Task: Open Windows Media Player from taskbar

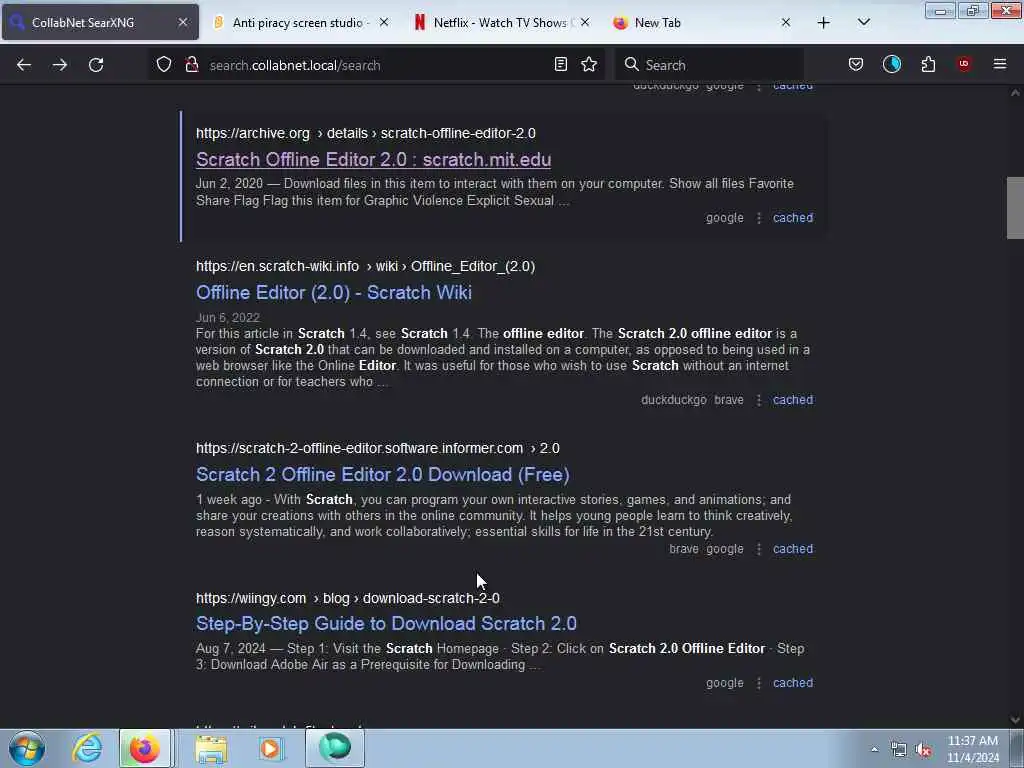Action: [270, 748]
